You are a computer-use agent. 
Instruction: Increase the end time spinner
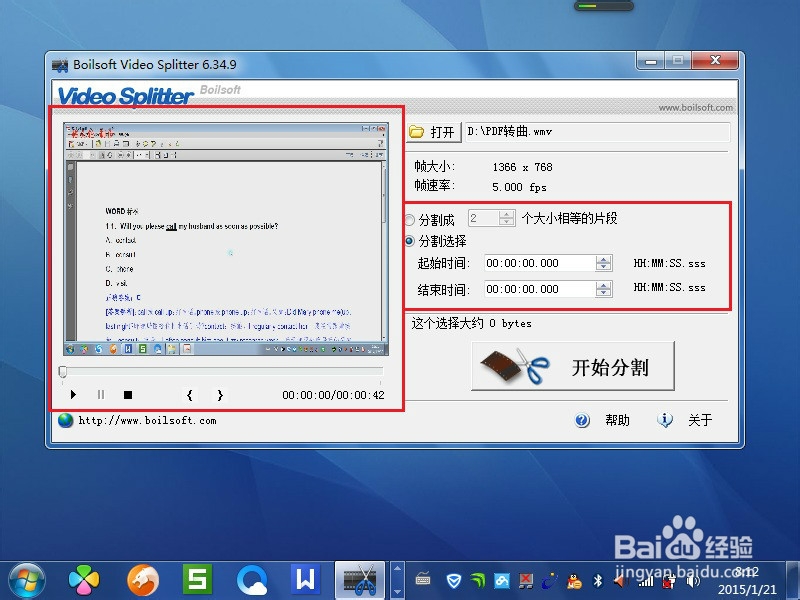tap(604, 285)
